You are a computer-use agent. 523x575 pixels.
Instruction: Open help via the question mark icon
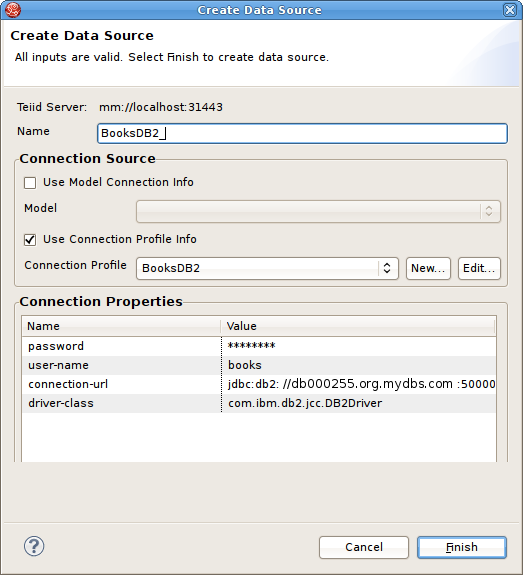[34, 546]
